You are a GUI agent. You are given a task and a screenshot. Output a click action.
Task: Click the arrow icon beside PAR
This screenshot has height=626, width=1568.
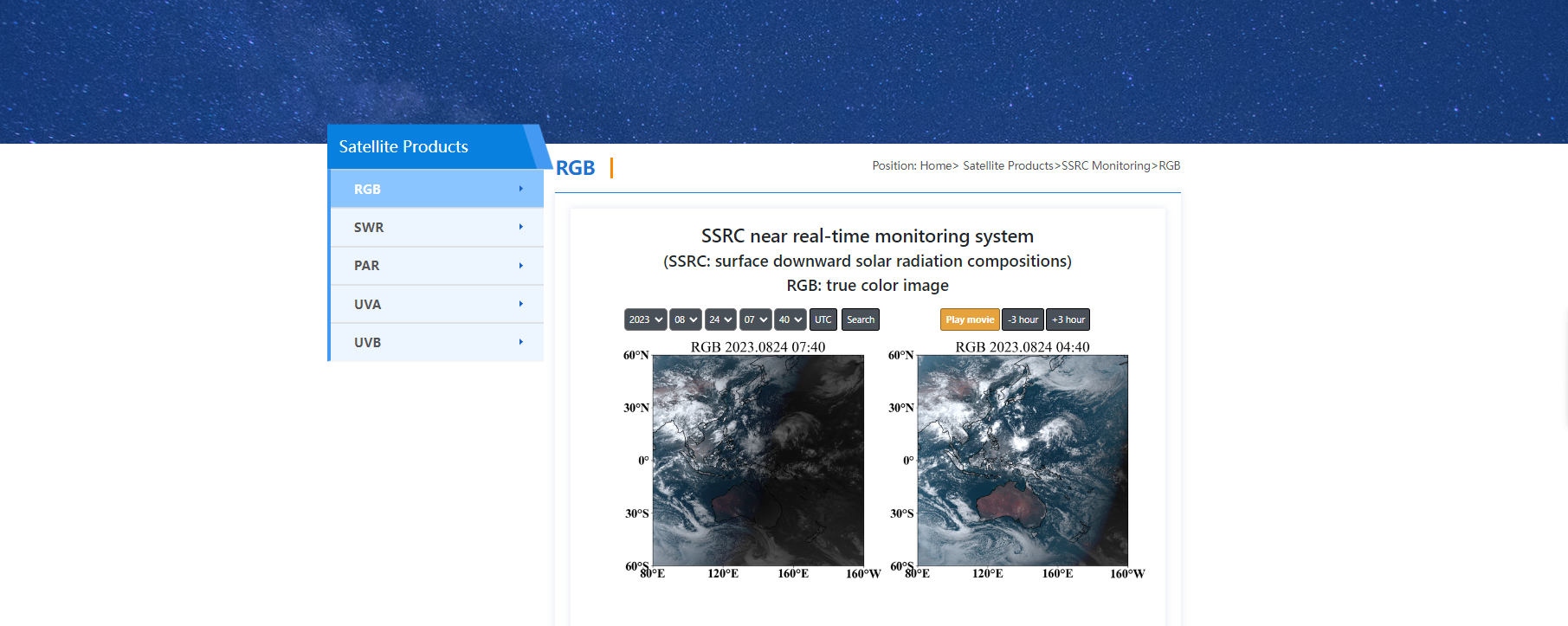pos(520,266)
